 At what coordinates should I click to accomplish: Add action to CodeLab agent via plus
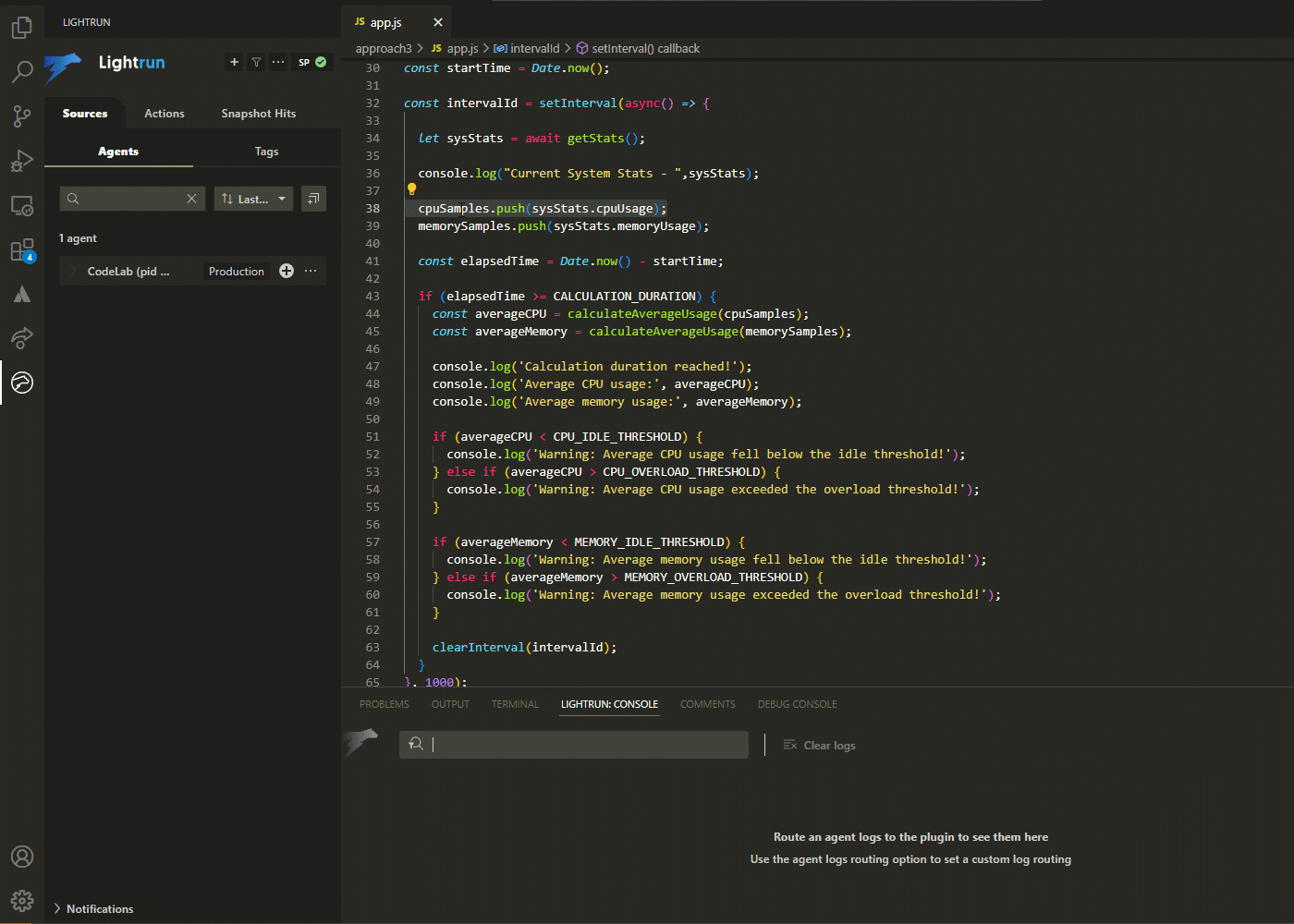click(287, 271)
